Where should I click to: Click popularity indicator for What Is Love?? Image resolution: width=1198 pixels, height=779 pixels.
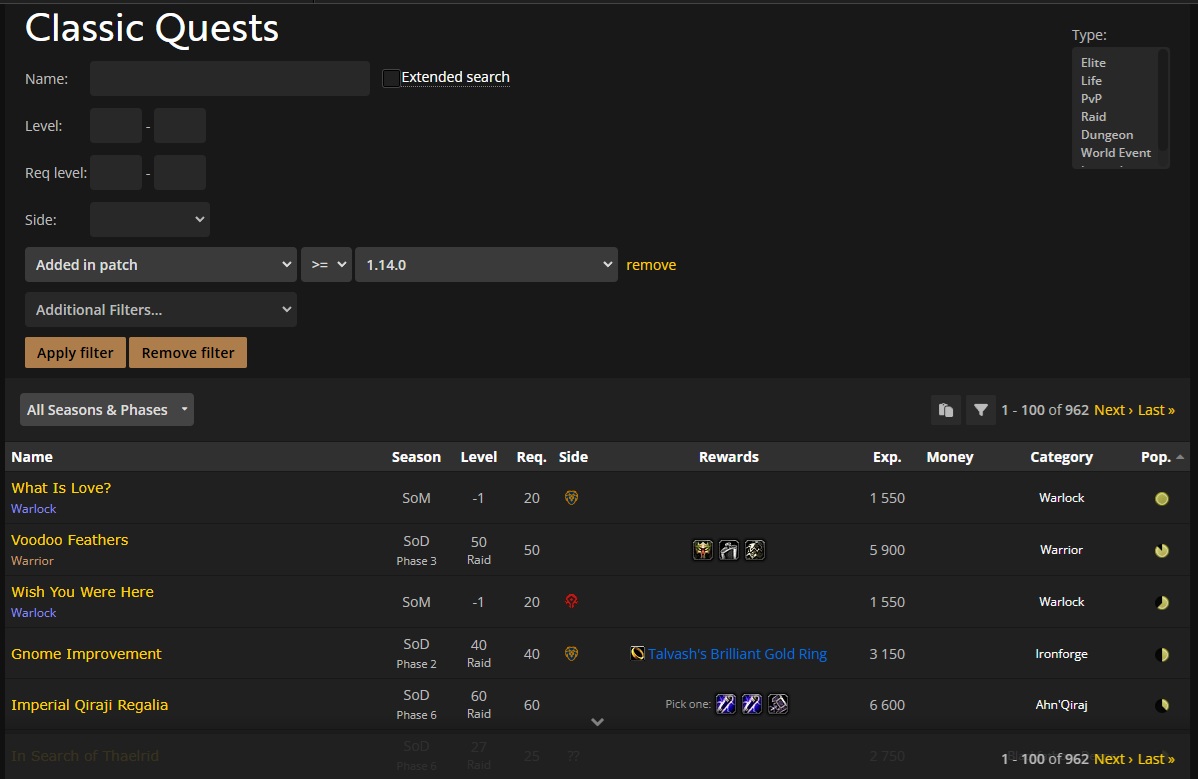[x=1162, y=499]
